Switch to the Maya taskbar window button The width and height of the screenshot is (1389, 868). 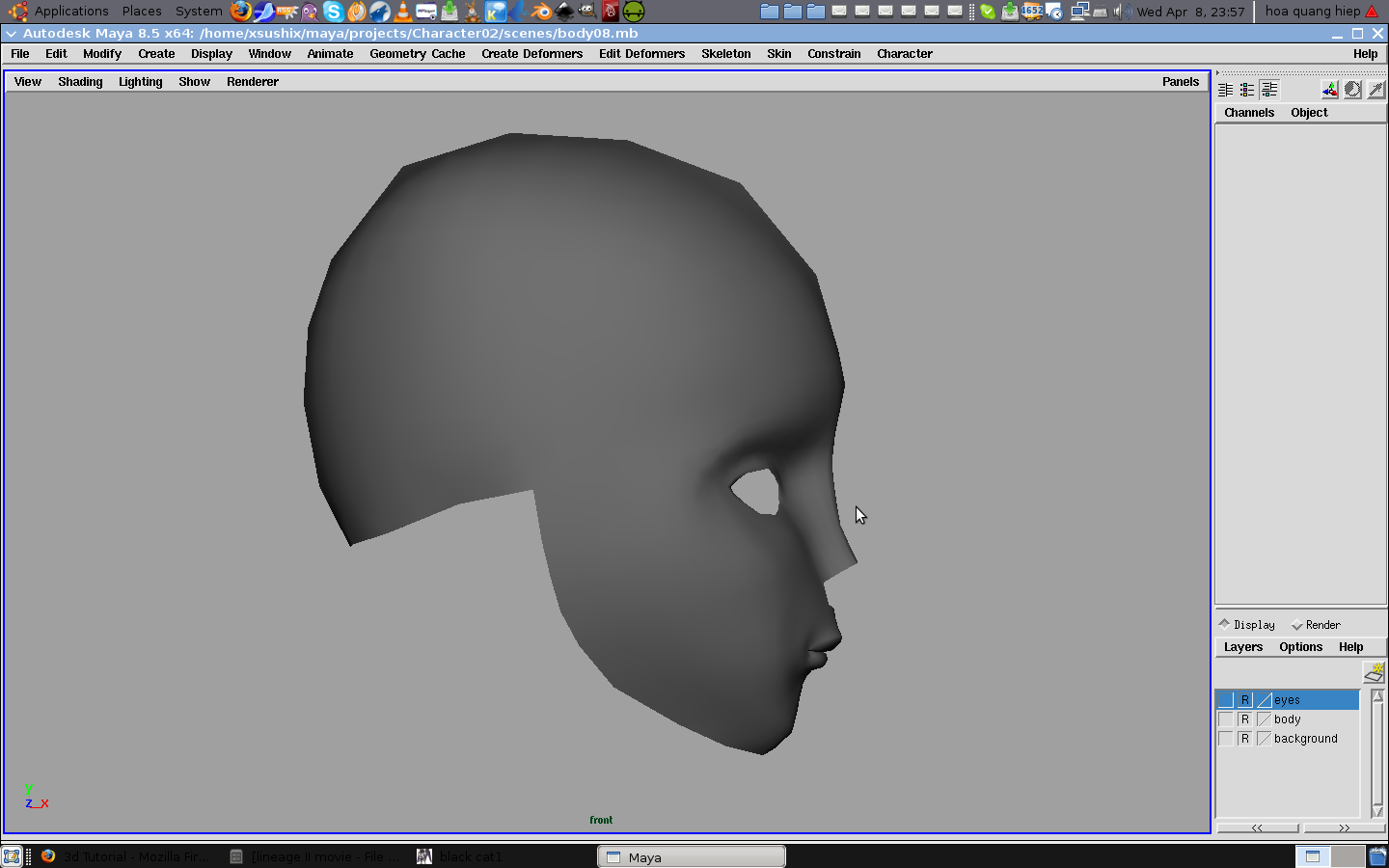692,856
